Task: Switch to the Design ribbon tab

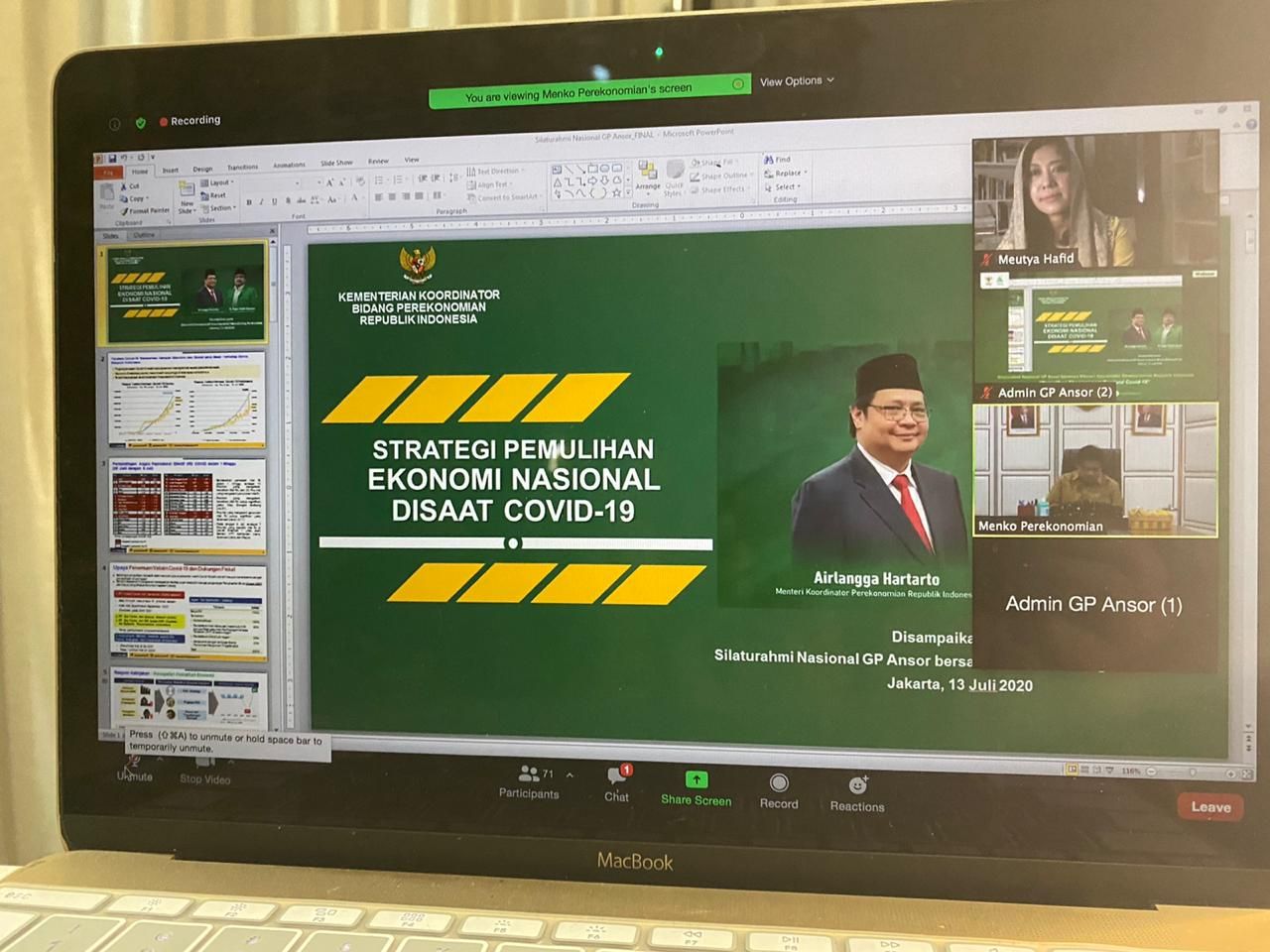Action: 202,170
